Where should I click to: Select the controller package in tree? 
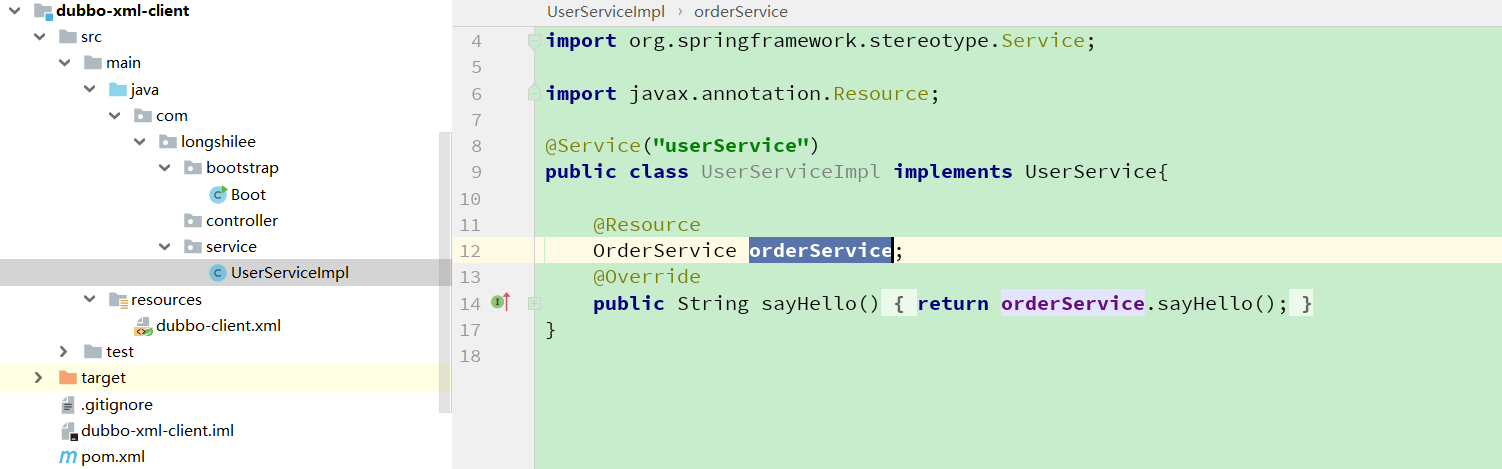point(242,220)
